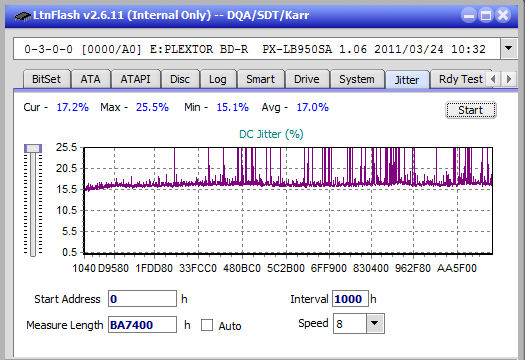The width and height of the screenshot is (525, 360).
Task: Open the Disc tab
Action: click(x=180, y=79)
